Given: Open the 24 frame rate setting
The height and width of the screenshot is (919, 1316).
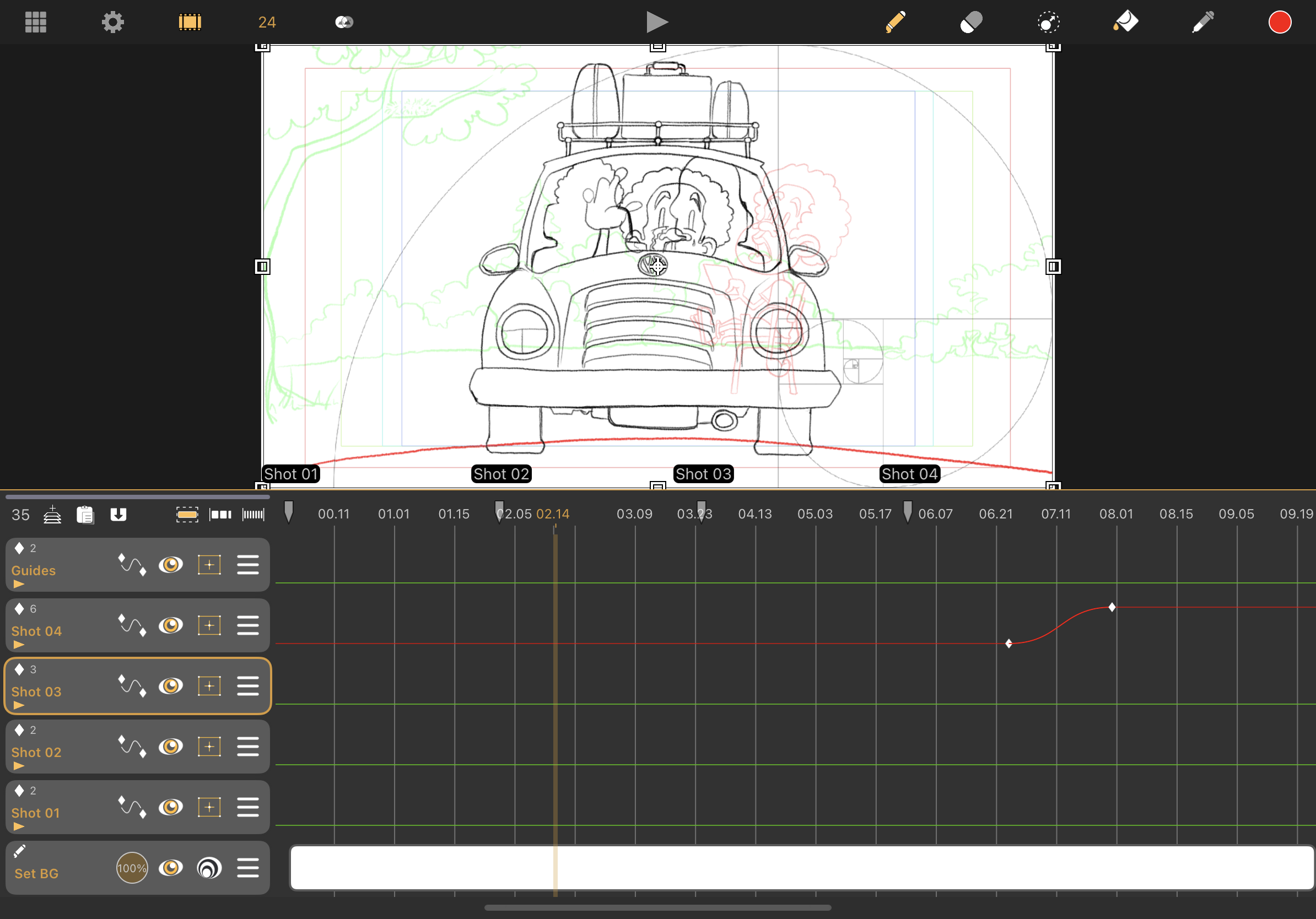Looking at the screenshot, I should 267,23.
